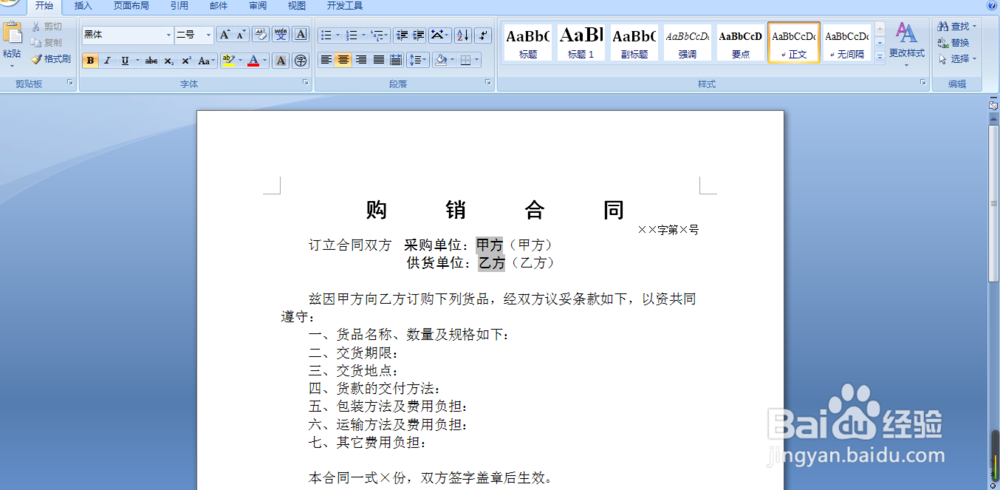
Task: Expand the styles gallery (more button)
Action: pos(880,57)
